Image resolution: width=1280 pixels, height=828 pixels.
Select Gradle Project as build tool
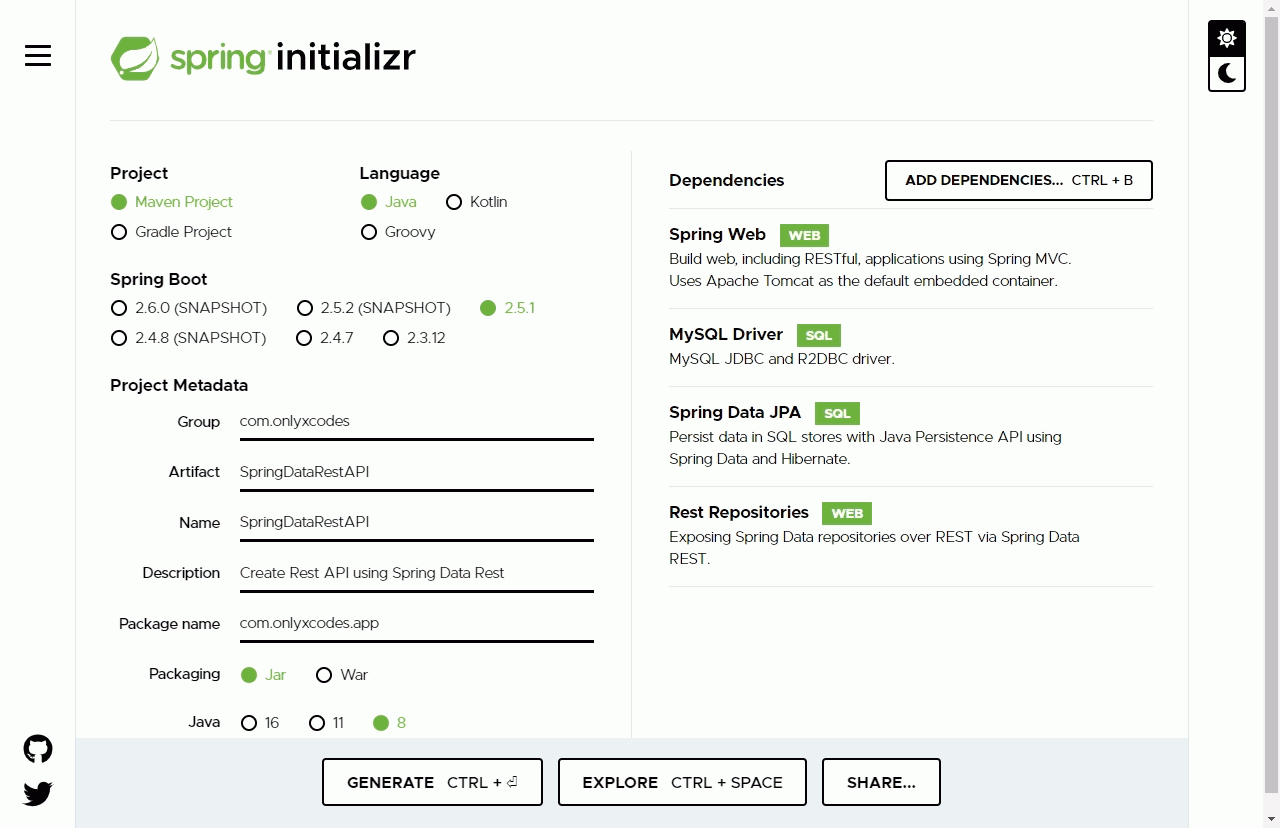coord(118,232)
